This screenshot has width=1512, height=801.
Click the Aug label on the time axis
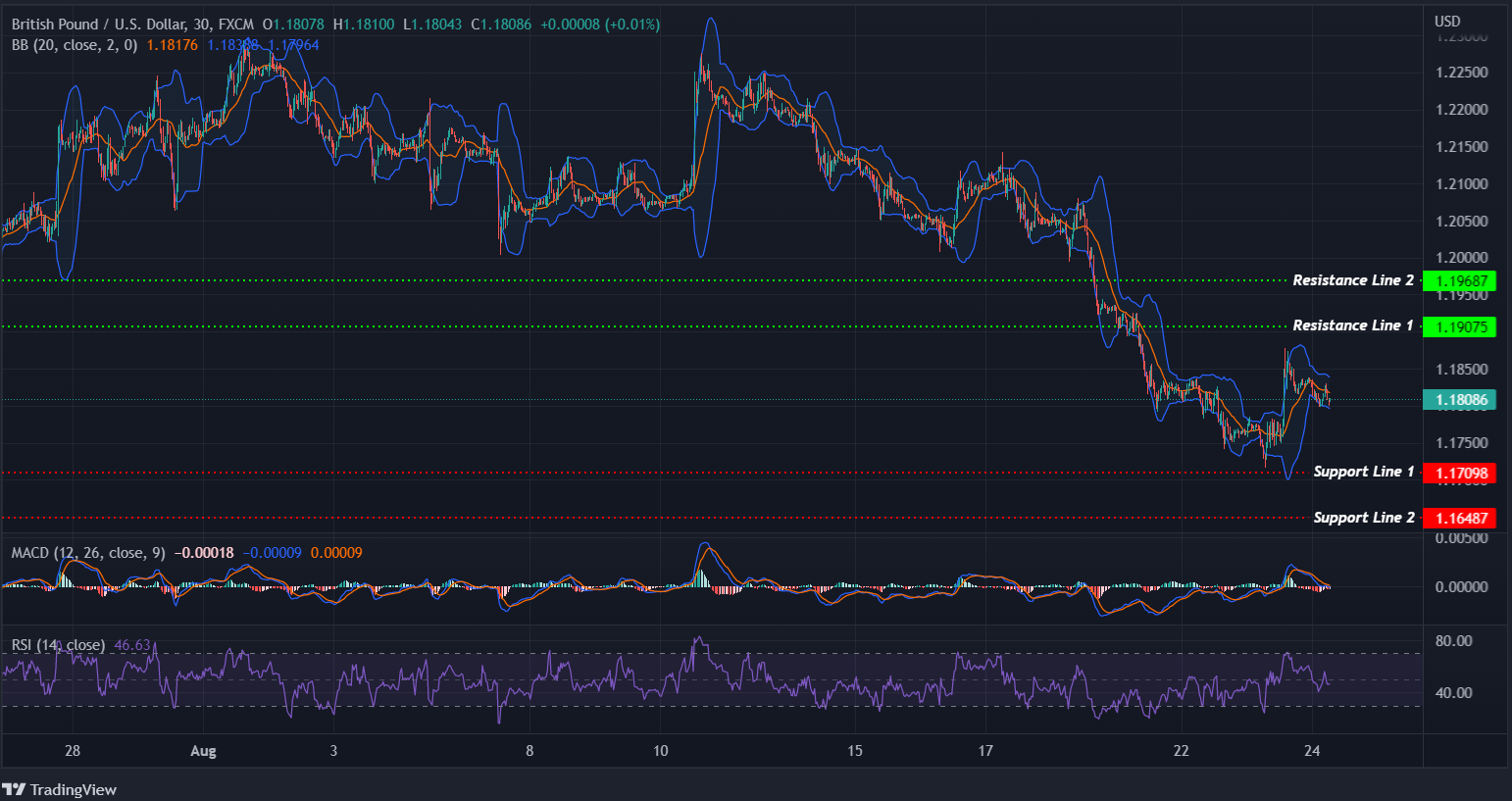tap(203, 750)
